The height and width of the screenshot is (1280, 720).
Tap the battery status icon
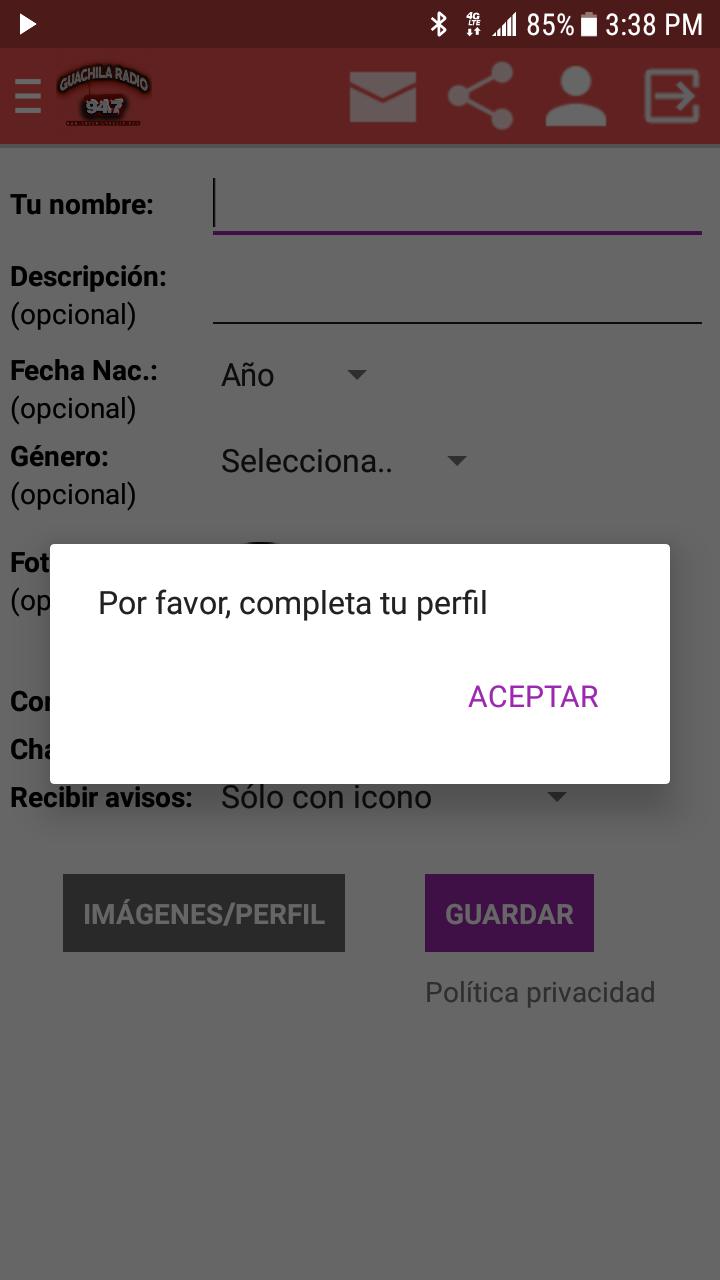[589, 24]
